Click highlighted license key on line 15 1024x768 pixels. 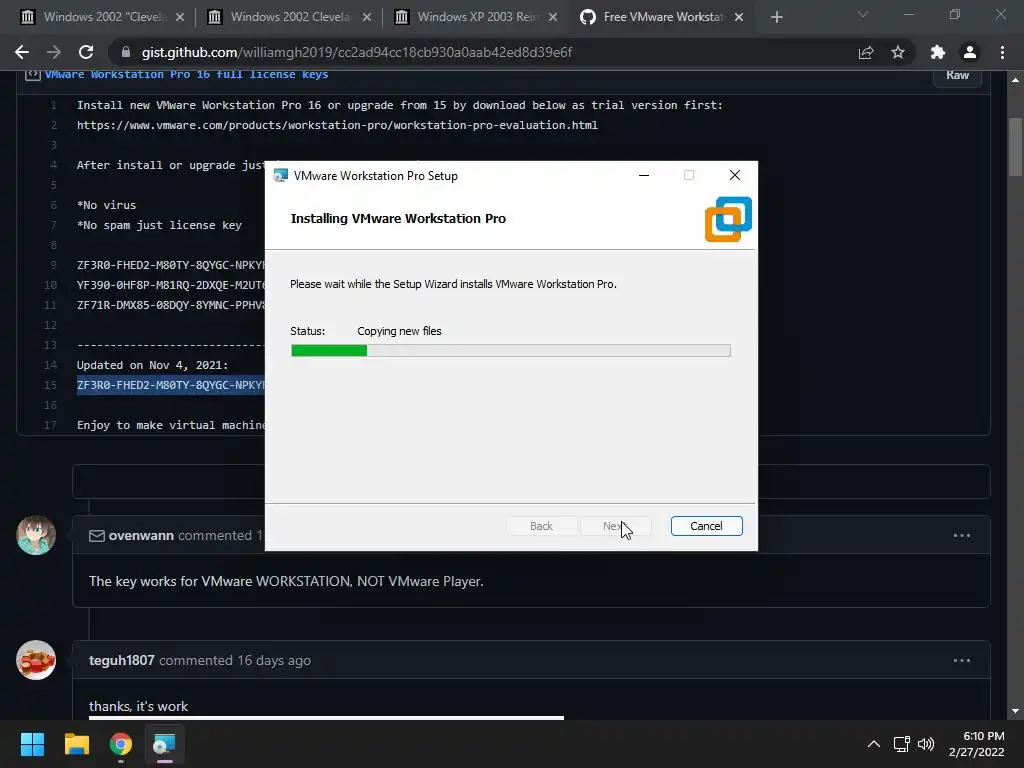[171, 385]
